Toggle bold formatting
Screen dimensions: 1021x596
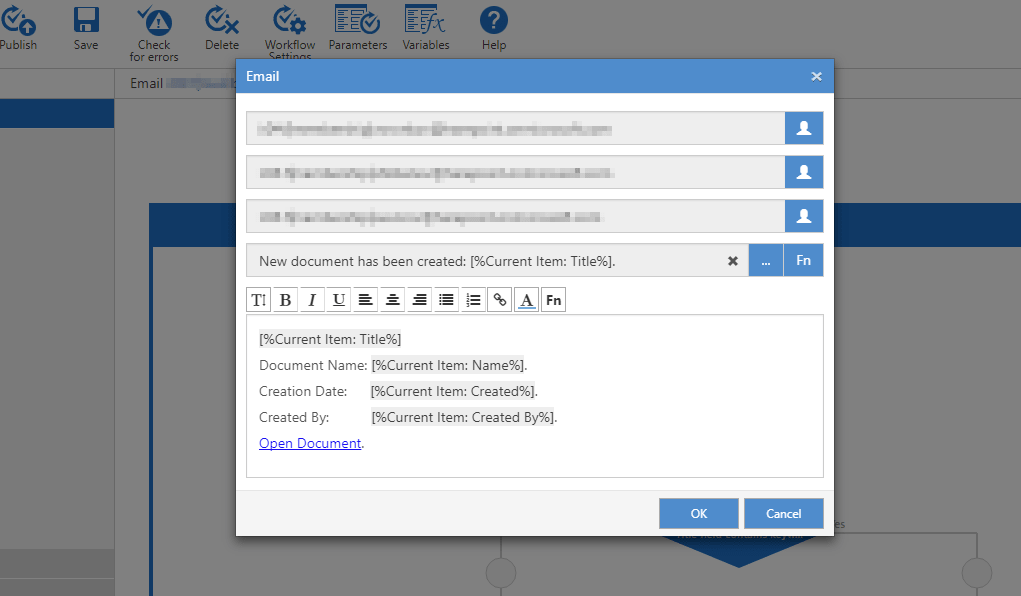[285, 300]
